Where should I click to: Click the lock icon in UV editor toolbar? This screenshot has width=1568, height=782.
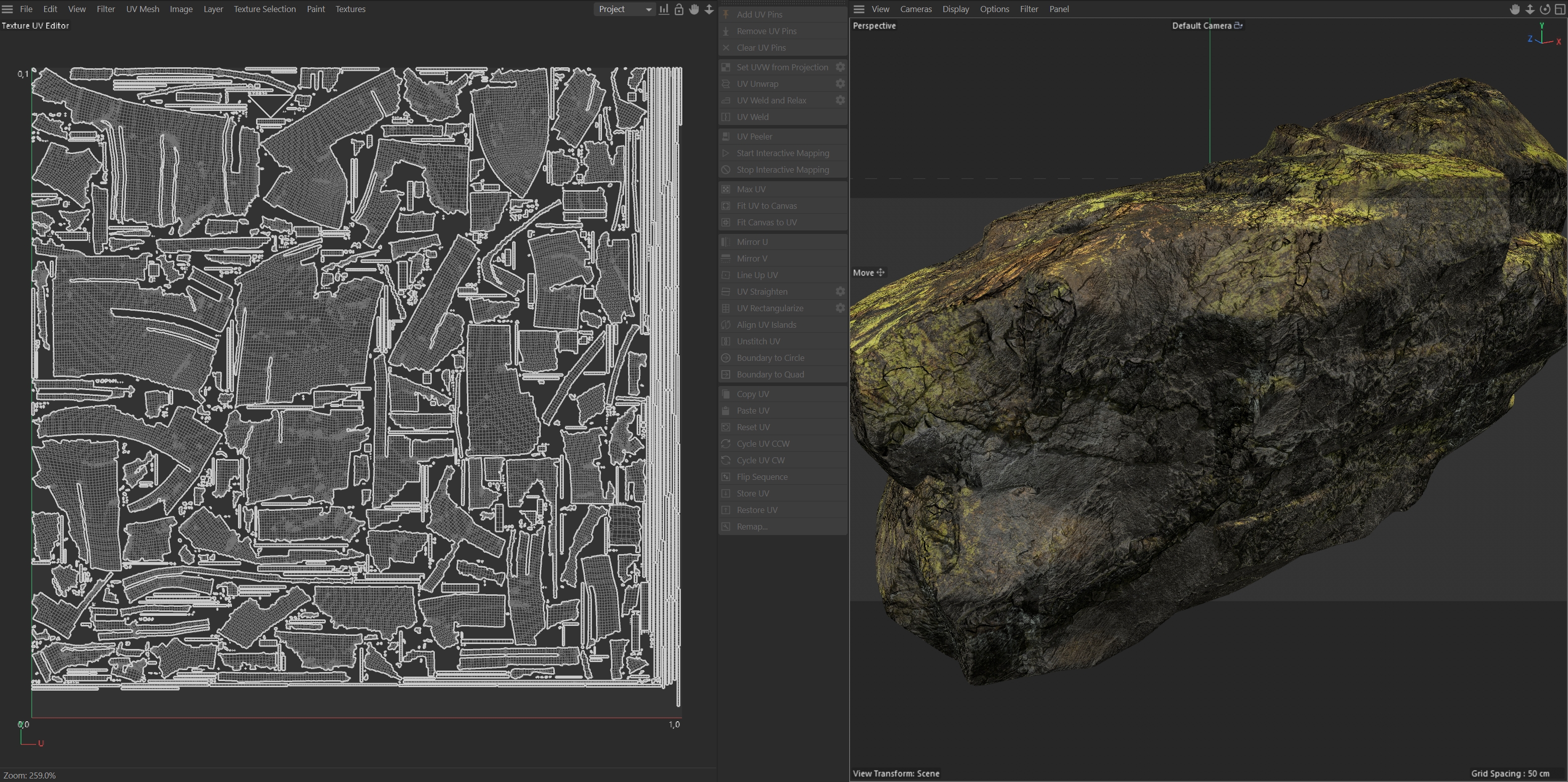tap(679, 9)
